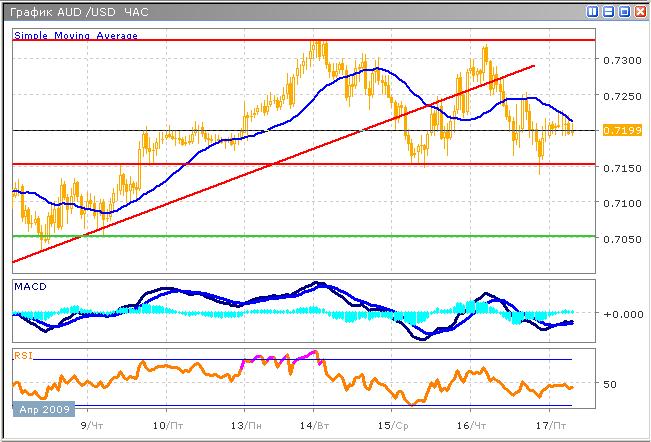Select the green horizontal support line
The width and height of the screenshot is (651, 442).
(x=300, y=236)
